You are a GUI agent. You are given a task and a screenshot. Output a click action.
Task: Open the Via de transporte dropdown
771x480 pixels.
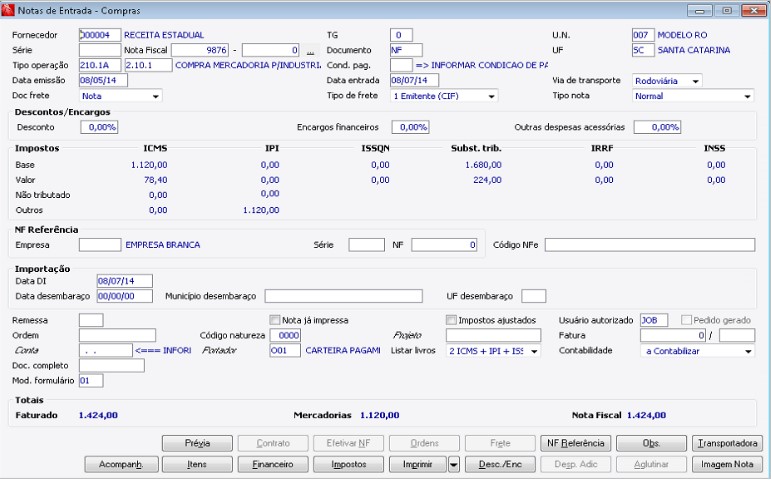(x=694, y=80)
